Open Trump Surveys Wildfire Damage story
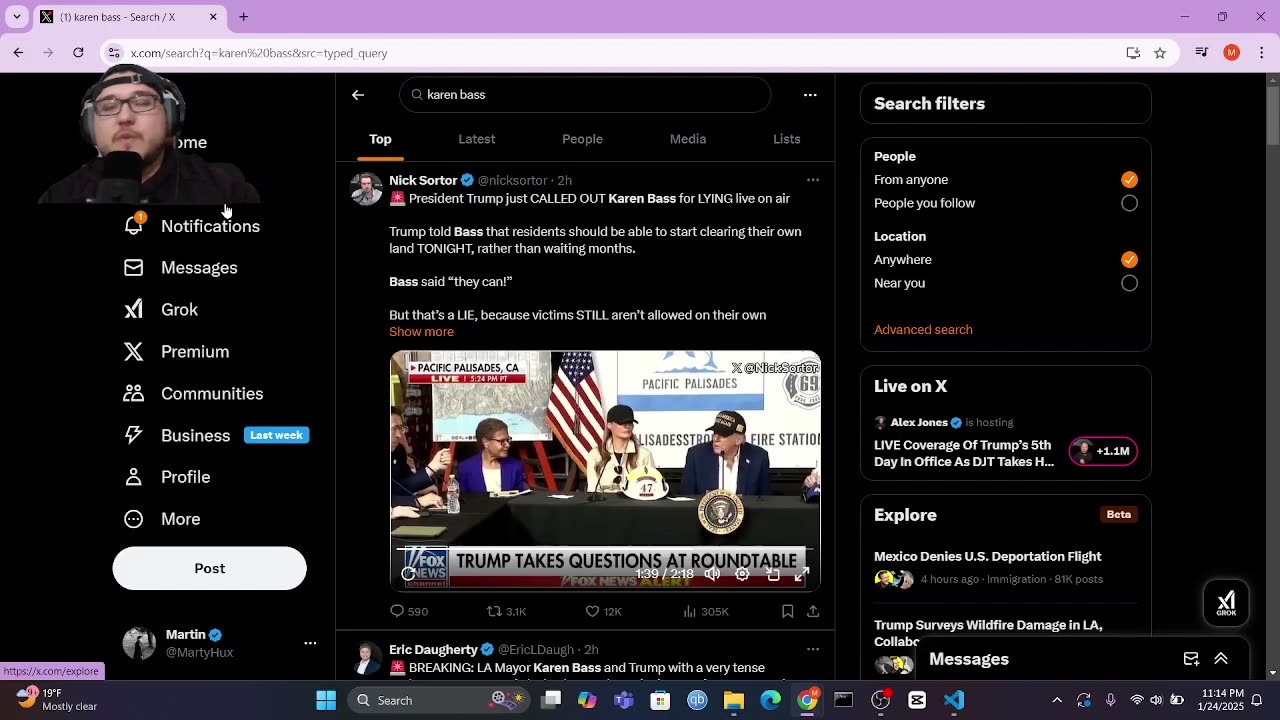Image resolution: width=1280 pixels, height=720 pixels. tap(988, 632)
